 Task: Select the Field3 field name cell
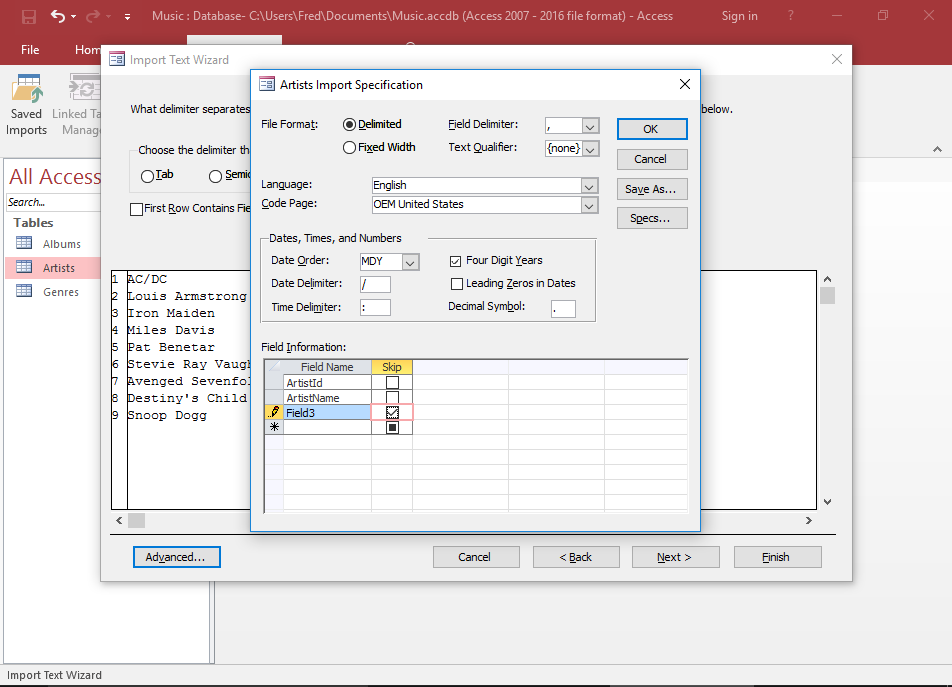click(x=327, y=413)
